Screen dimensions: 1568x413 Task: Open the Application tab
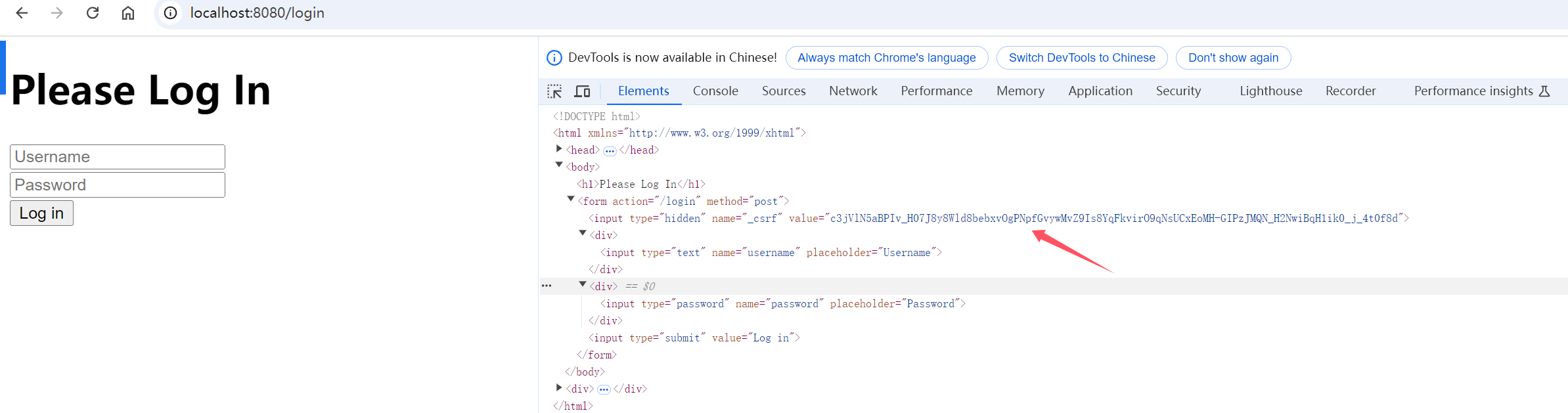coord(1100,91)
